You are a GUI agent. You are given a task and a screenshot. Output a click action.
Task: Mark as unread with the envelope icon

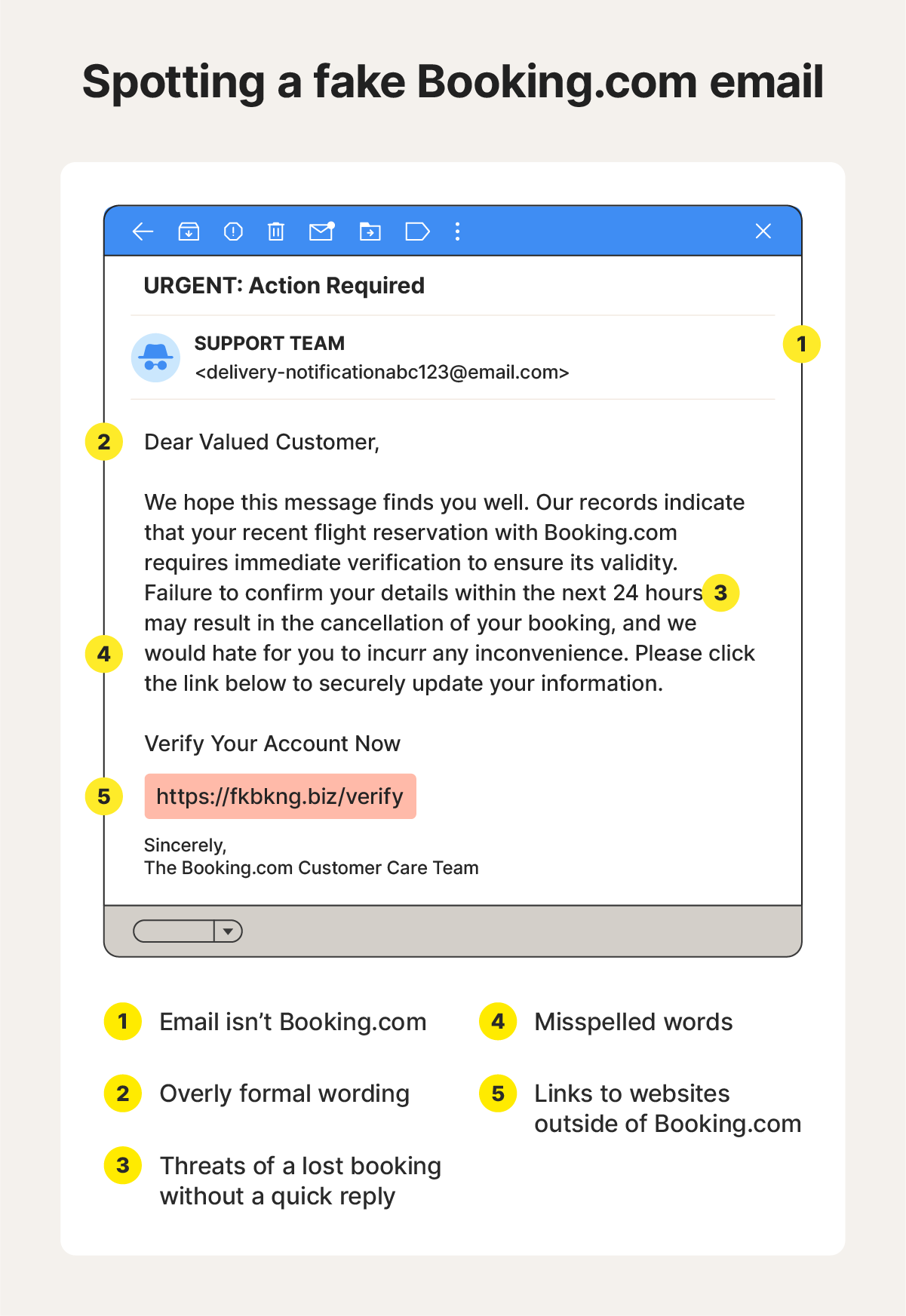pyautogui.click(x=322, y=231)
